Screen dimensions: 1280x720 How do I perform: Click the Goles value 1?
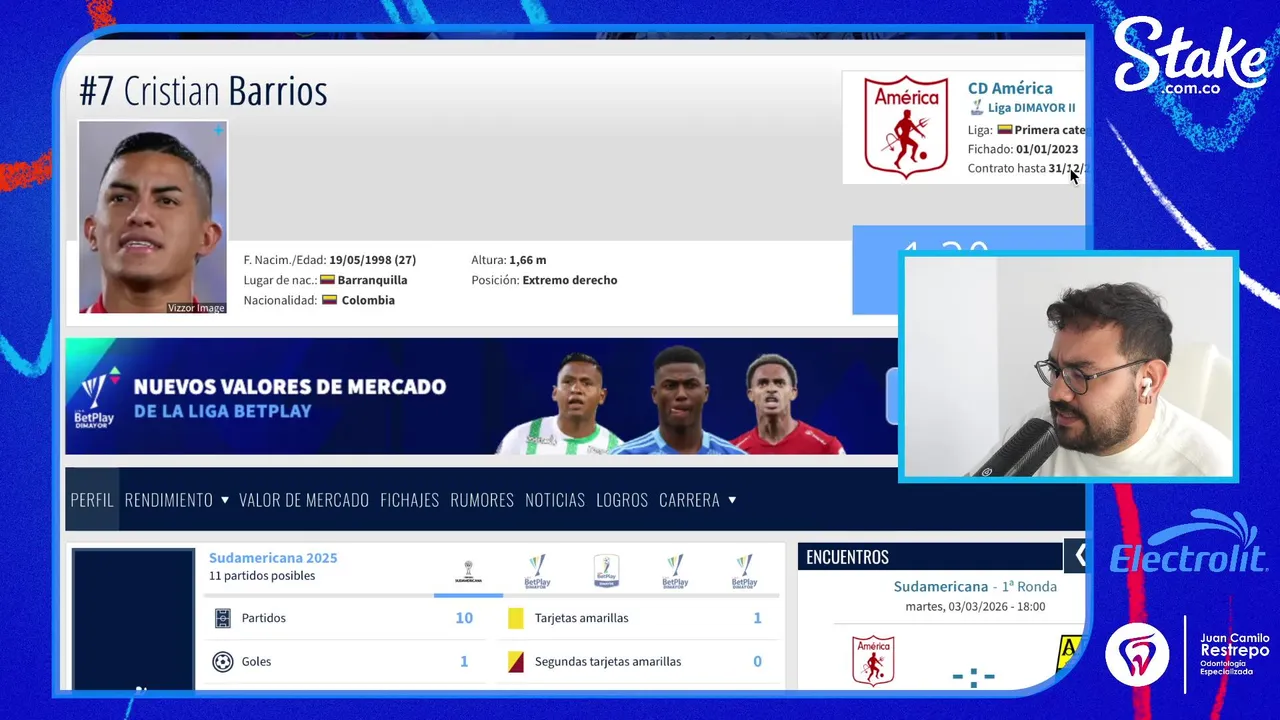tap(464, 661)
